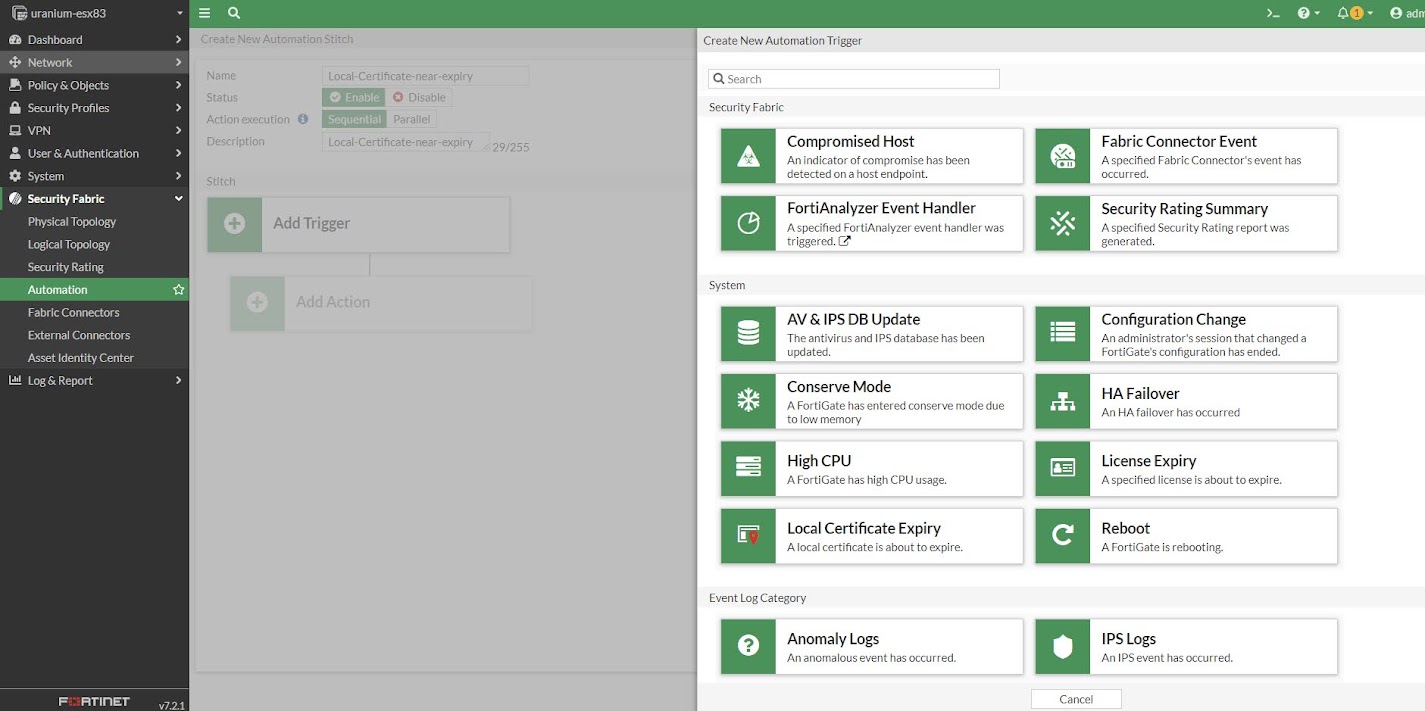Click the Add Action plus icon
Screen dimensions: 1425x711
pyautogui.click(x=257, y=302)
